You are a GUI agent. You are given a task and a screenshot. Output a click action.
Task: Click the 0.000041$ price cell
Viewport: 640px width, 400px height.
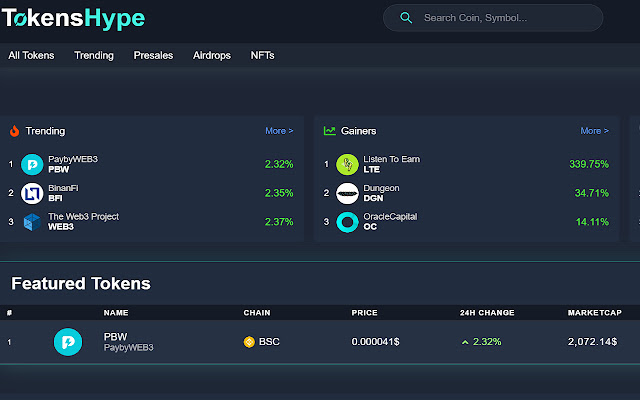pos(376,342)
